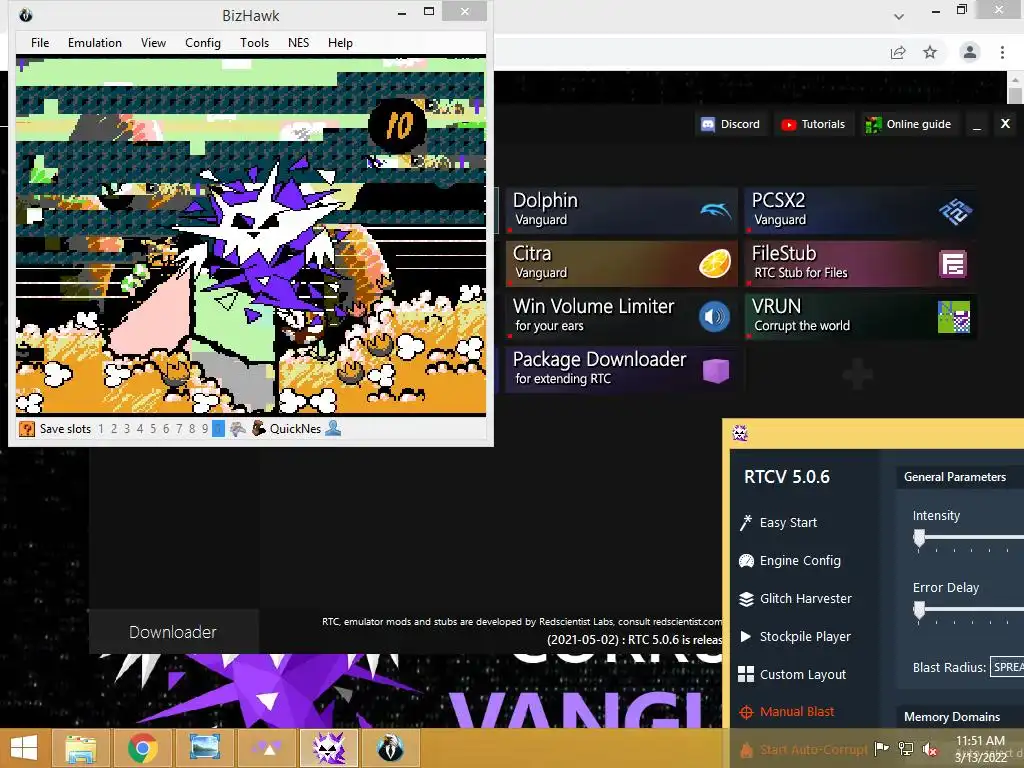Click the muted volume tray icon
Screen dimensions: 1024x768
[930, 749]
